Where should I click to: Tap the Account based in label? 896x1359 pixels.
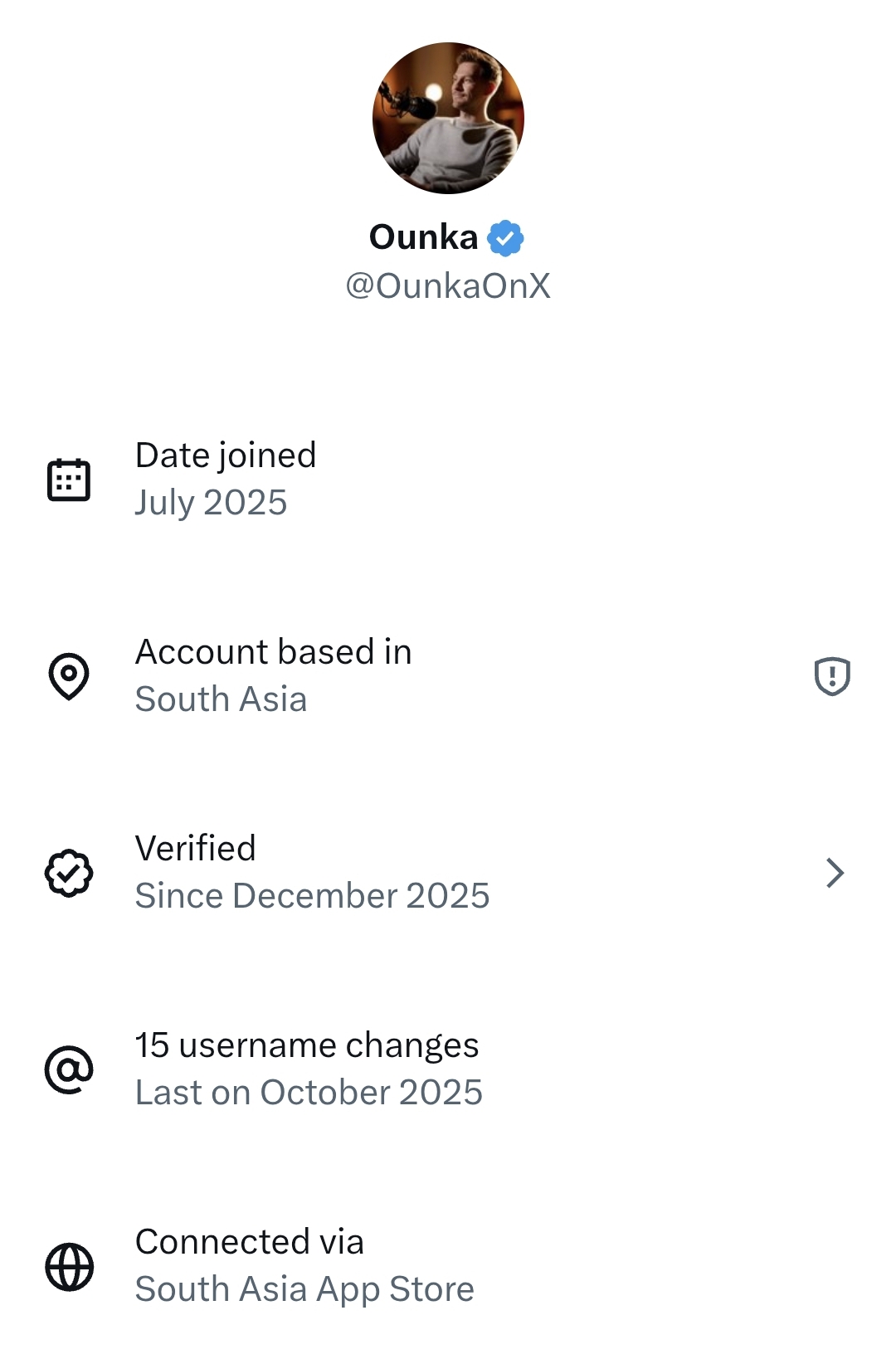(x=274, y=652)
